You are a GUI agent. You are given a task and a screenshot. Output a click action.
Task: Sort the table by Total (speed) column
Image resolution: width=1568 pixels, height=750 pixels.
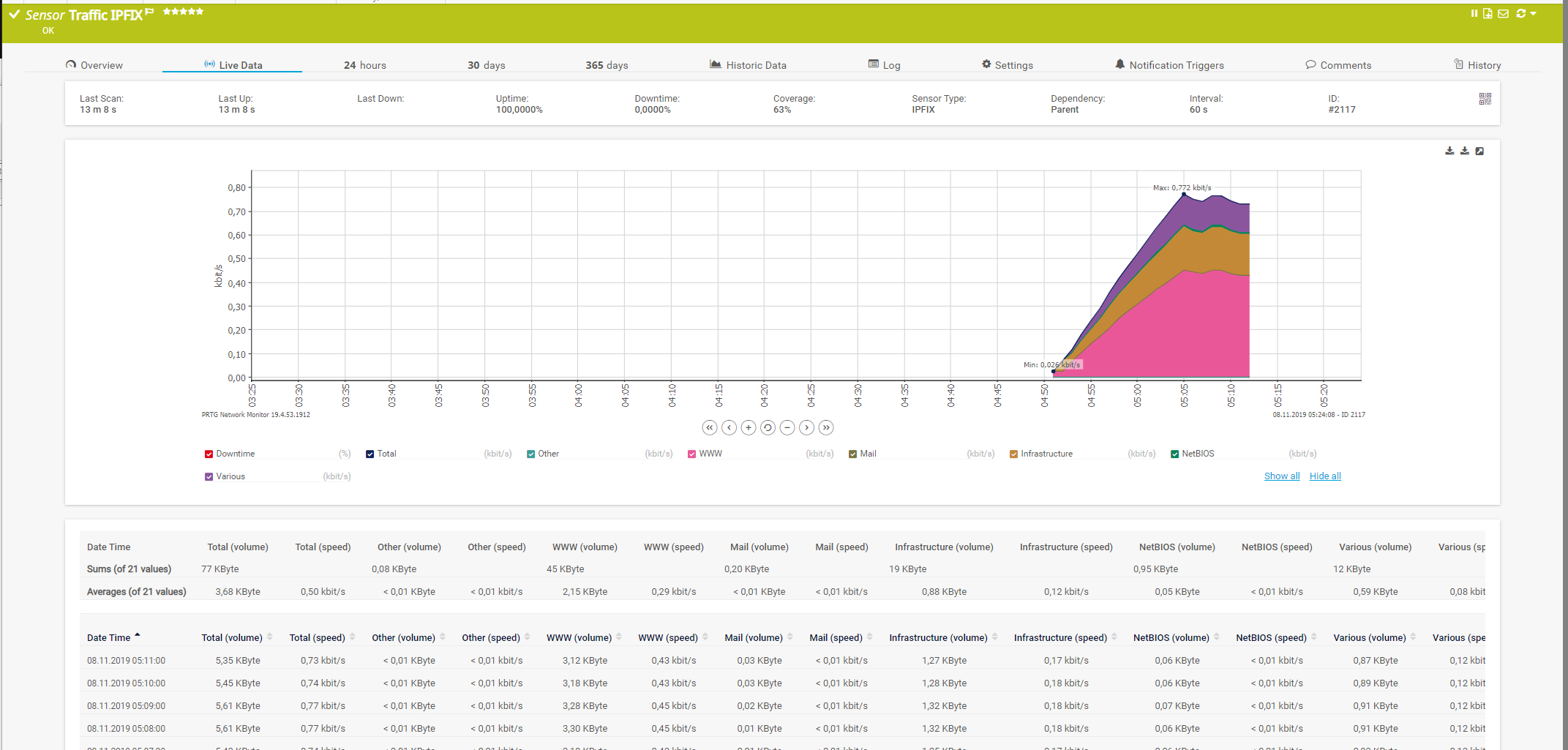pos(317,638)
